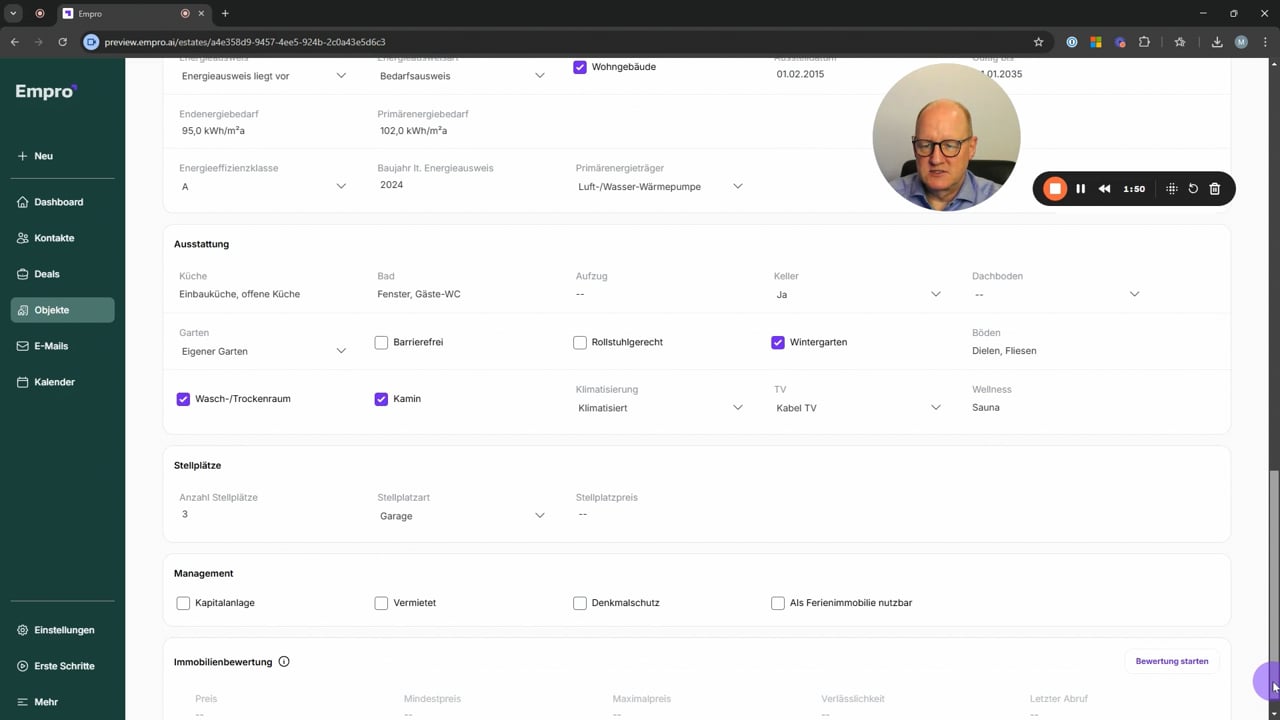Click the Dashboard home icon
1280x720 pixels.
tap(23, 202)
